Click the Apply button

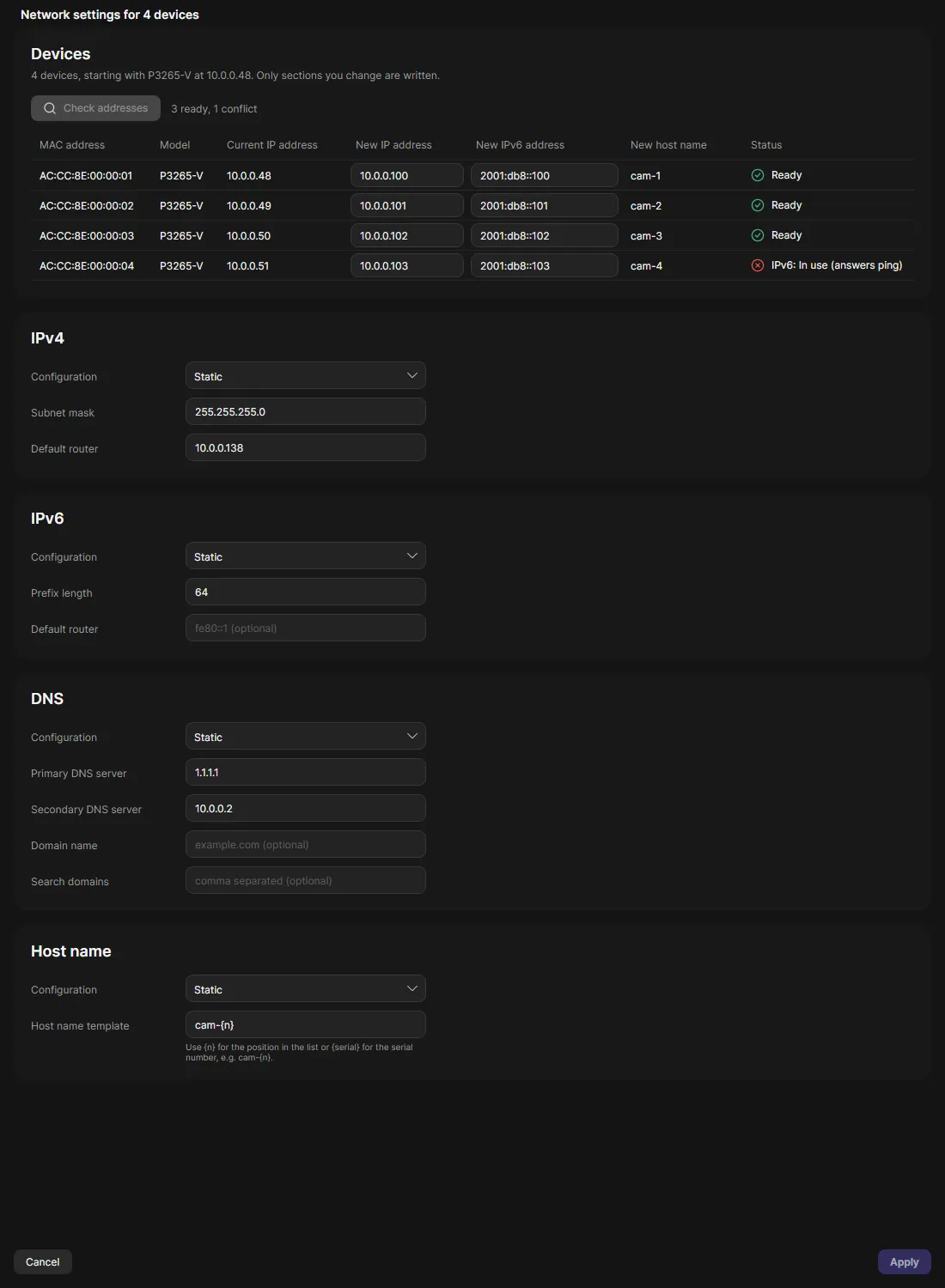904,1261
